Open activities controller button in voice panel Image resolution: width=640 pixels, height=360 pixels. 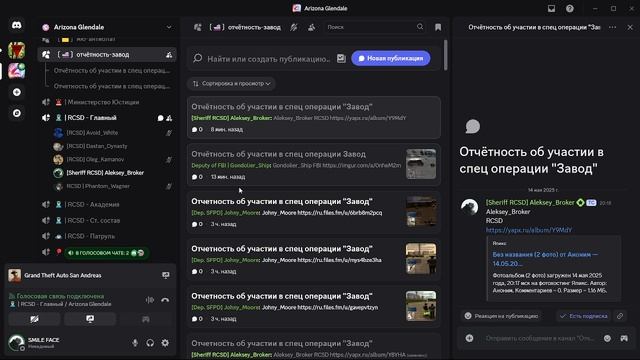click(x=146, y=319)
